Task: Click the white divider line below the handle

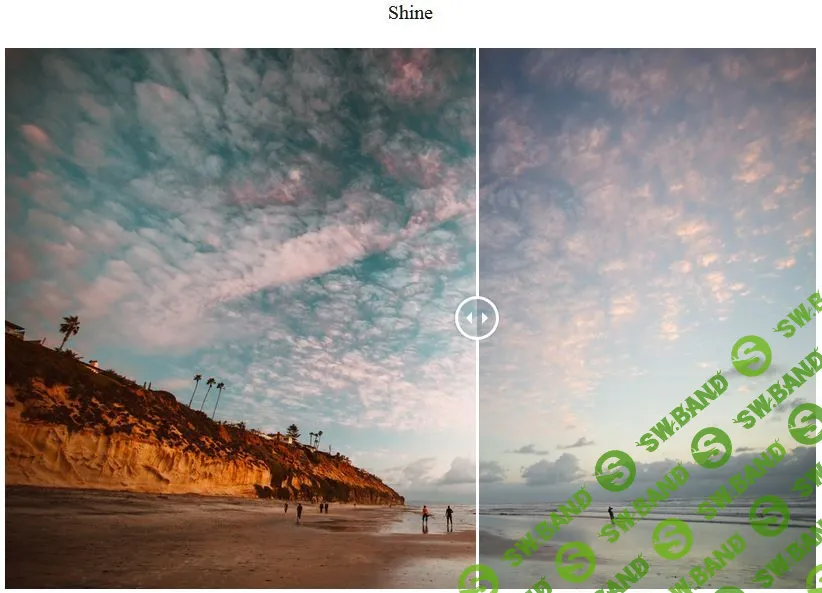Action: coord(477,464)
